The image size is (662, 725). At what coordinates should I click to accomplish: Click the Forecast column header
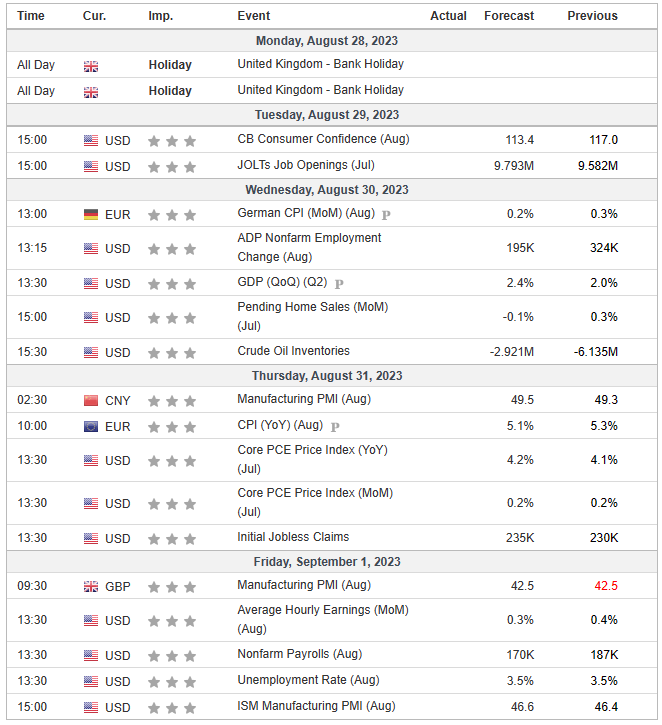click(x=509, y=16)
